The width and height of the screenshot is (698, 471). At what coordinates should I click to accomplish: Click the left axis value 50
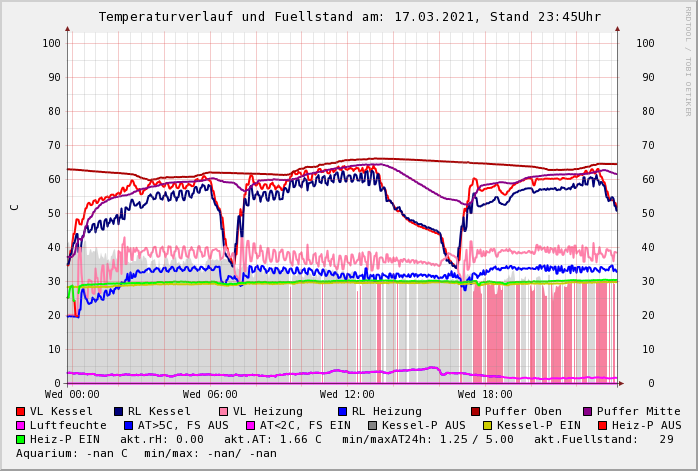(54, 213)
